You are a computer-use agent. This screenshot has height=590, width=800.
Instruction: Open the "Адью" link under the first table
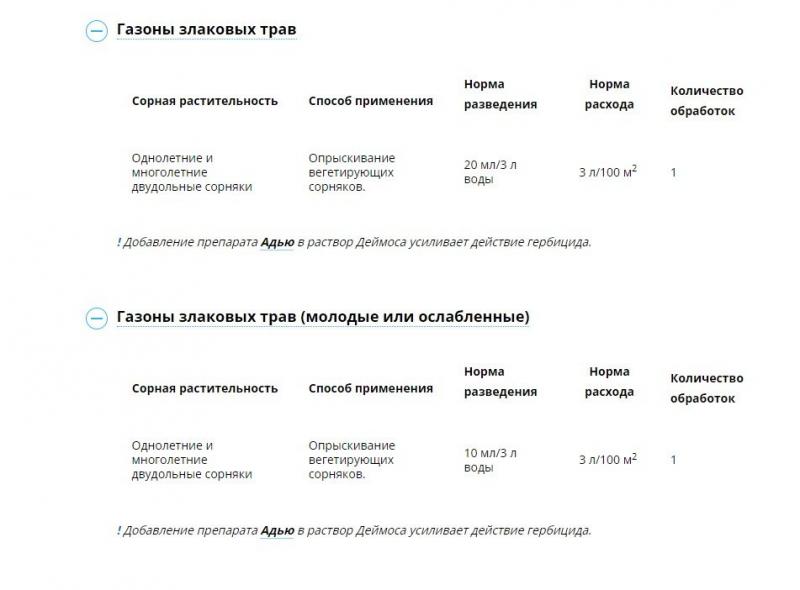point(277,242)
